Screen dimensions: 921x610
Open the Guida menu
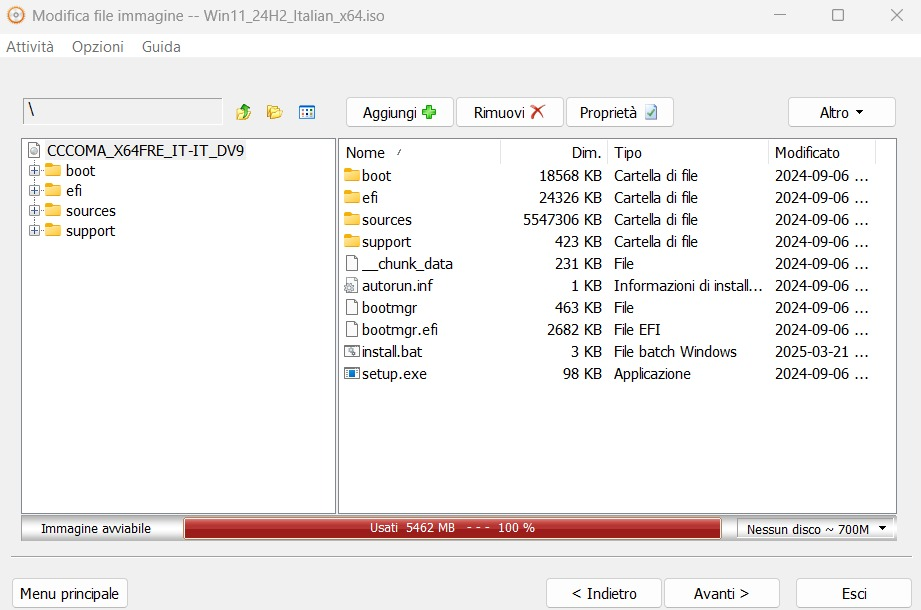point(161,47)
